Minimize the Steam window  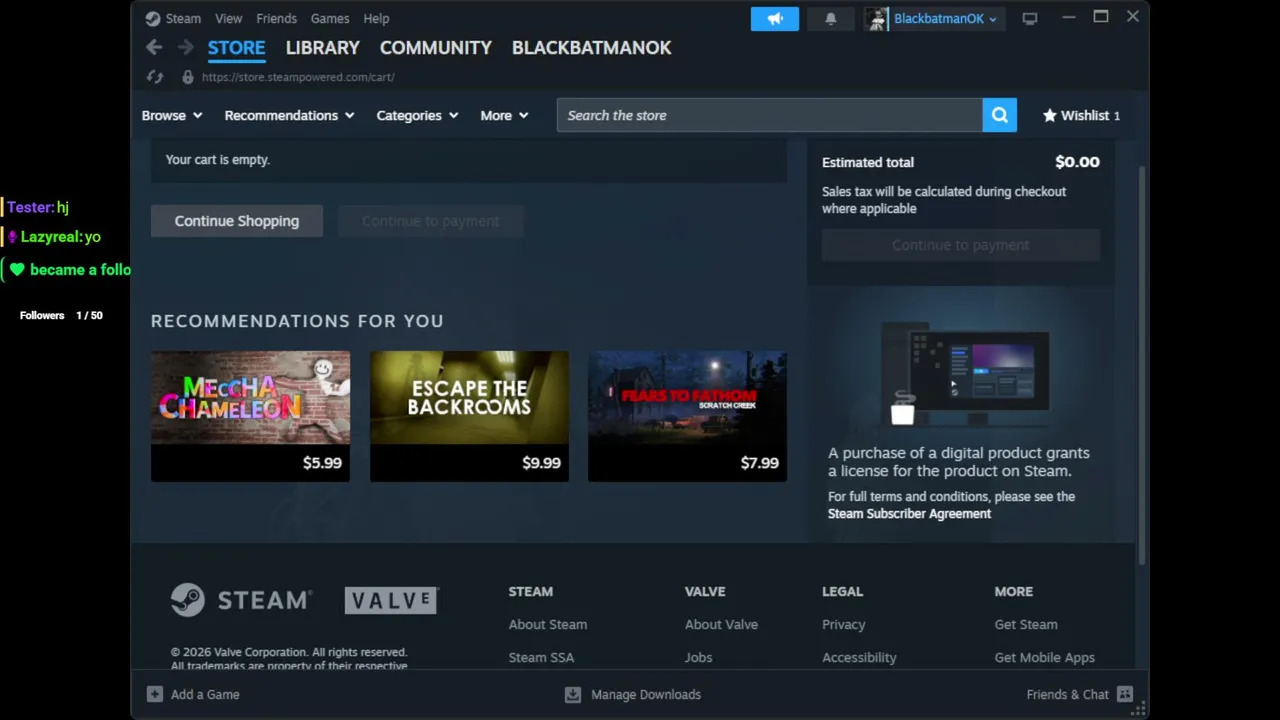(x=1068, y=17)
